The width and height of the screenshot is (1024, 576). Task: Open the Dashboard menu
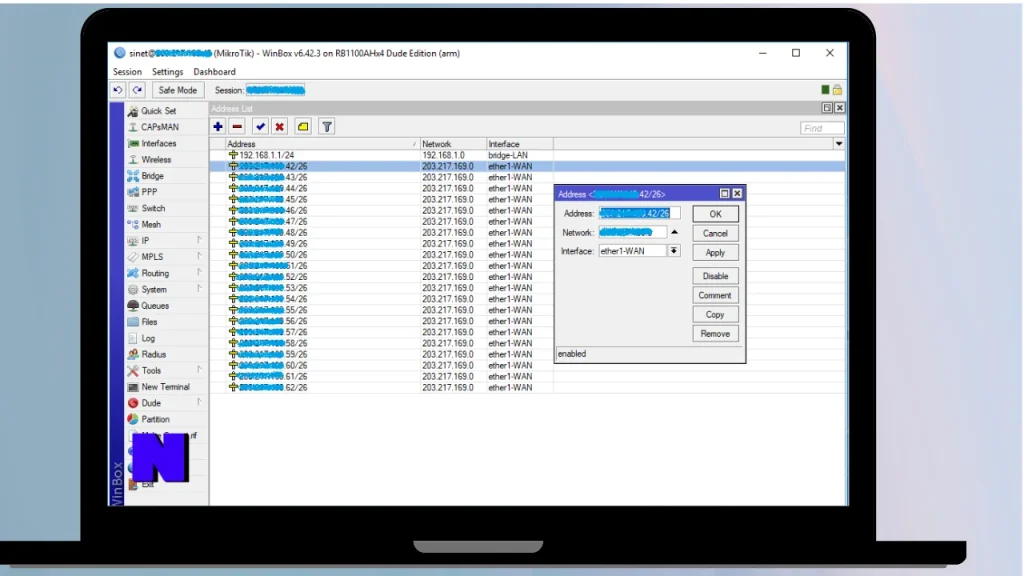click(214, 72)
